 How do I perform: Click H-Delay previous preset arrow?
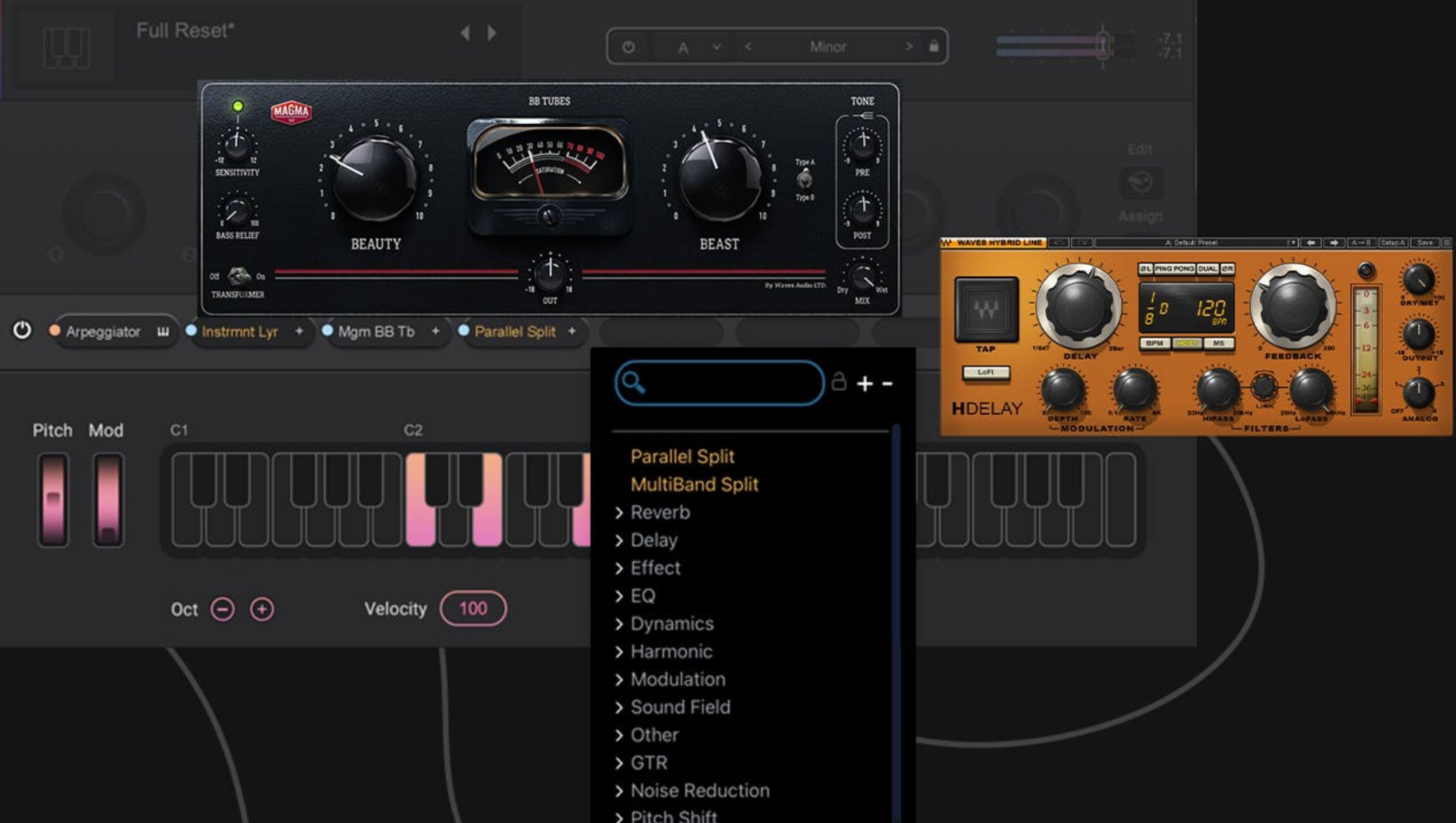coord(1310,243)
